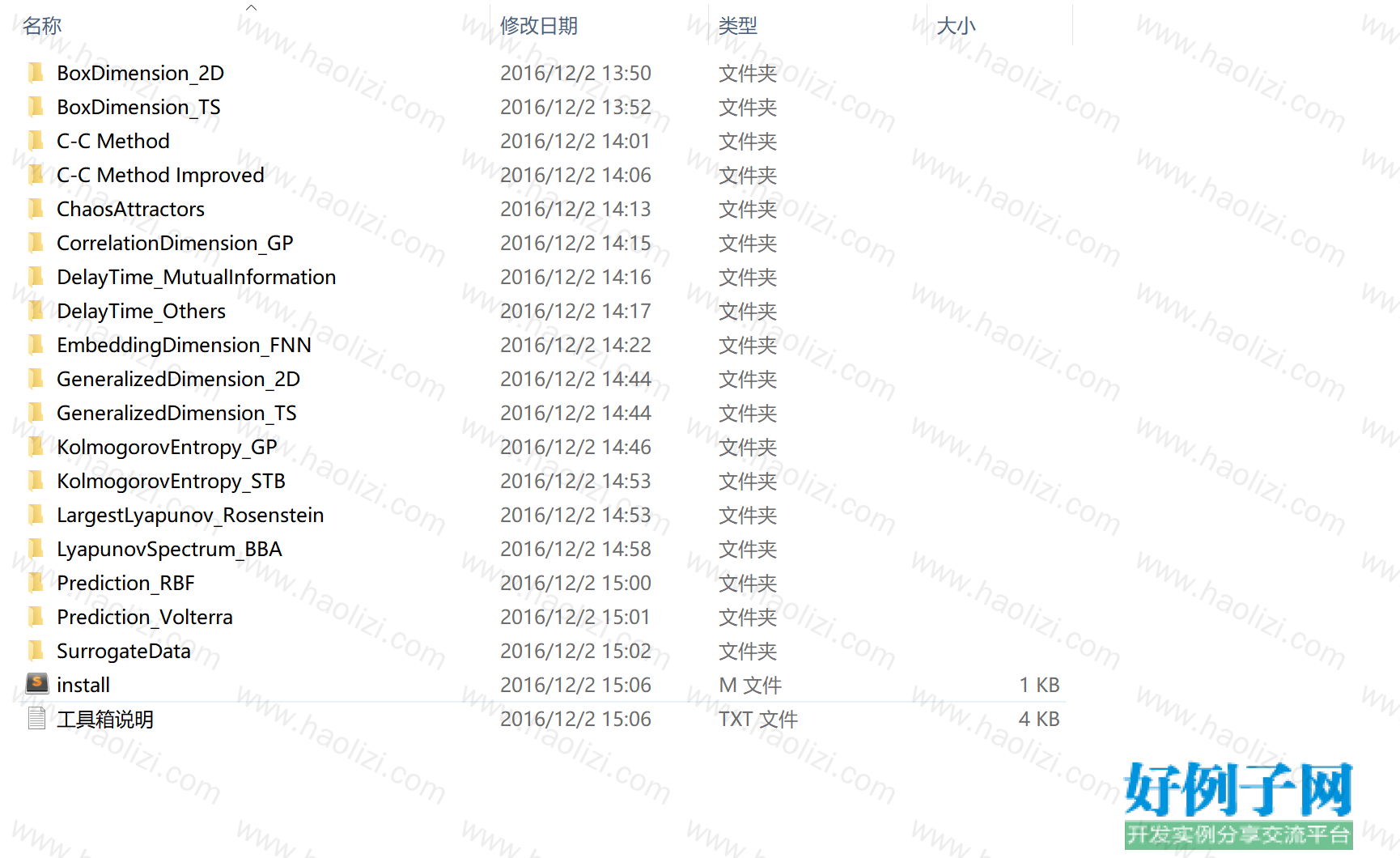
Task: Click the DelayTime_Others folder icon
Action: (x=36, y=311)
